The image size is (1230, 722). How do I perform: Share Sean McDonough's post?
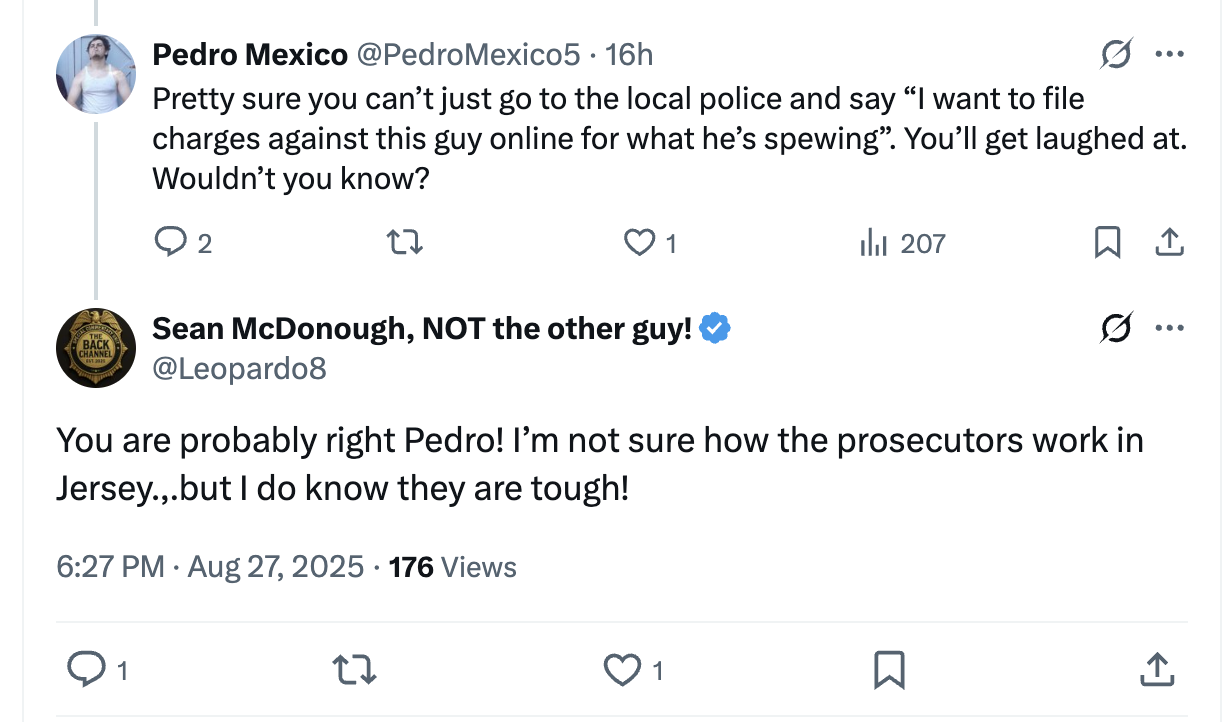pos(1155,670)
